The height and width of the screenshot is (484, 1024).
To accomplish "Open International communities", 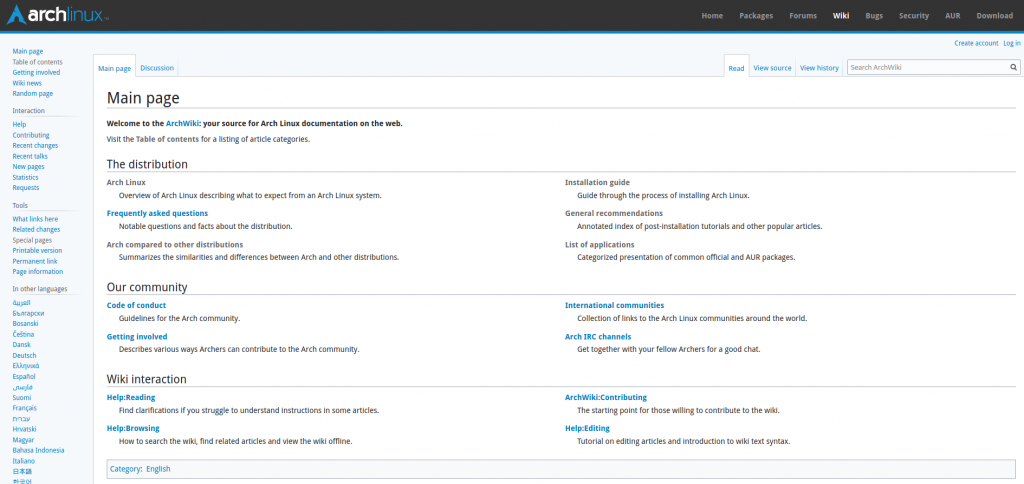I will (615, 305).
